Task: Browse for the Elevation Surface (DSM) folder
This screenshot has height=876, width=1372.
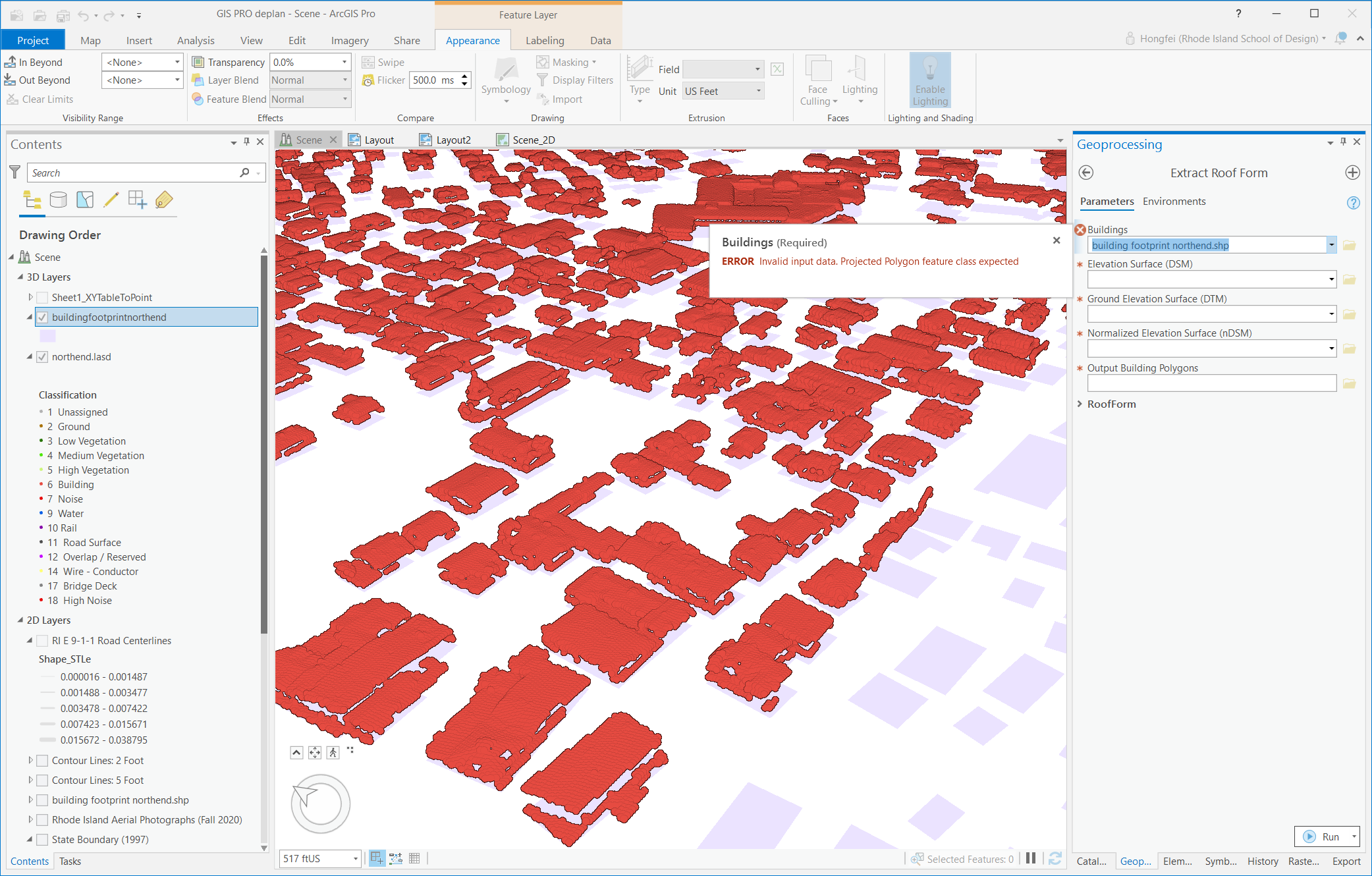Action: [x=1350, y=279]
